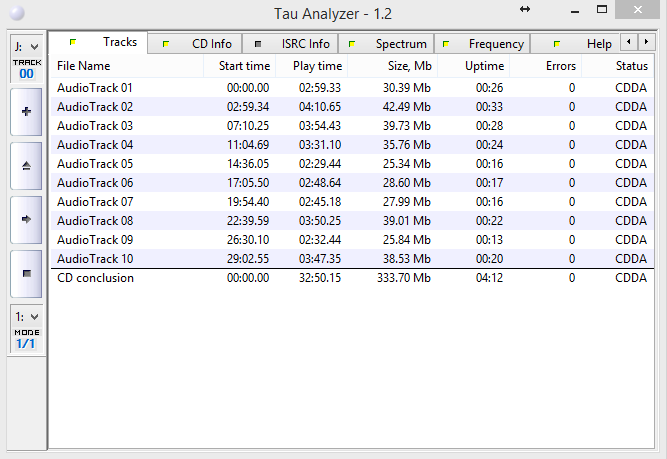Open the J: drive dropdown
This screenshot has height=459, width=667.
pos(26,46)
